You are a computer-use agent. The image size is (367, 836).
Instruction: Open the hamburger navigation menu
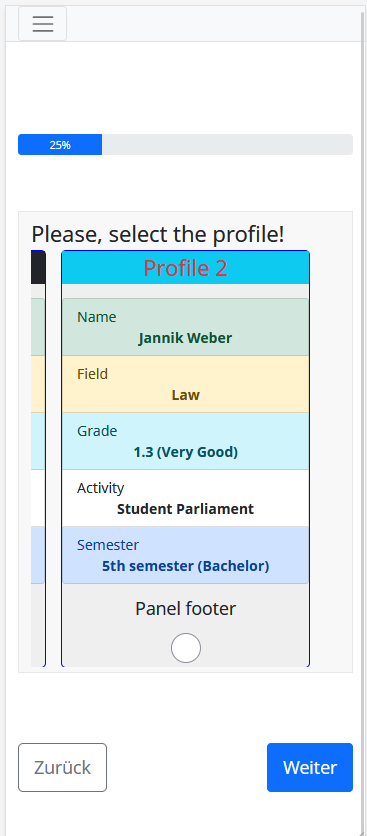pyautogui.click(x=43, y=23)
